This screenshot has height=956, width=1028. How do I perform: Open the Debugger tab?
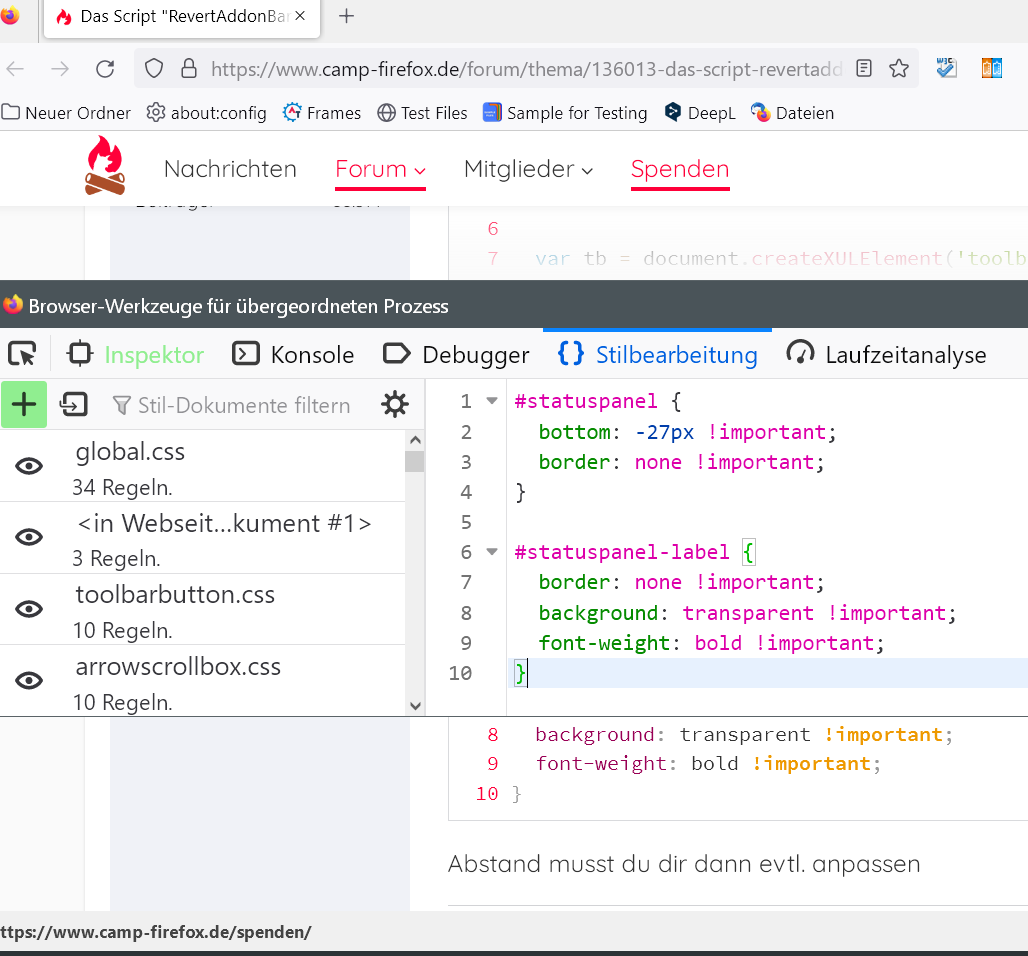pyautogui.click(x=456, y=354)
